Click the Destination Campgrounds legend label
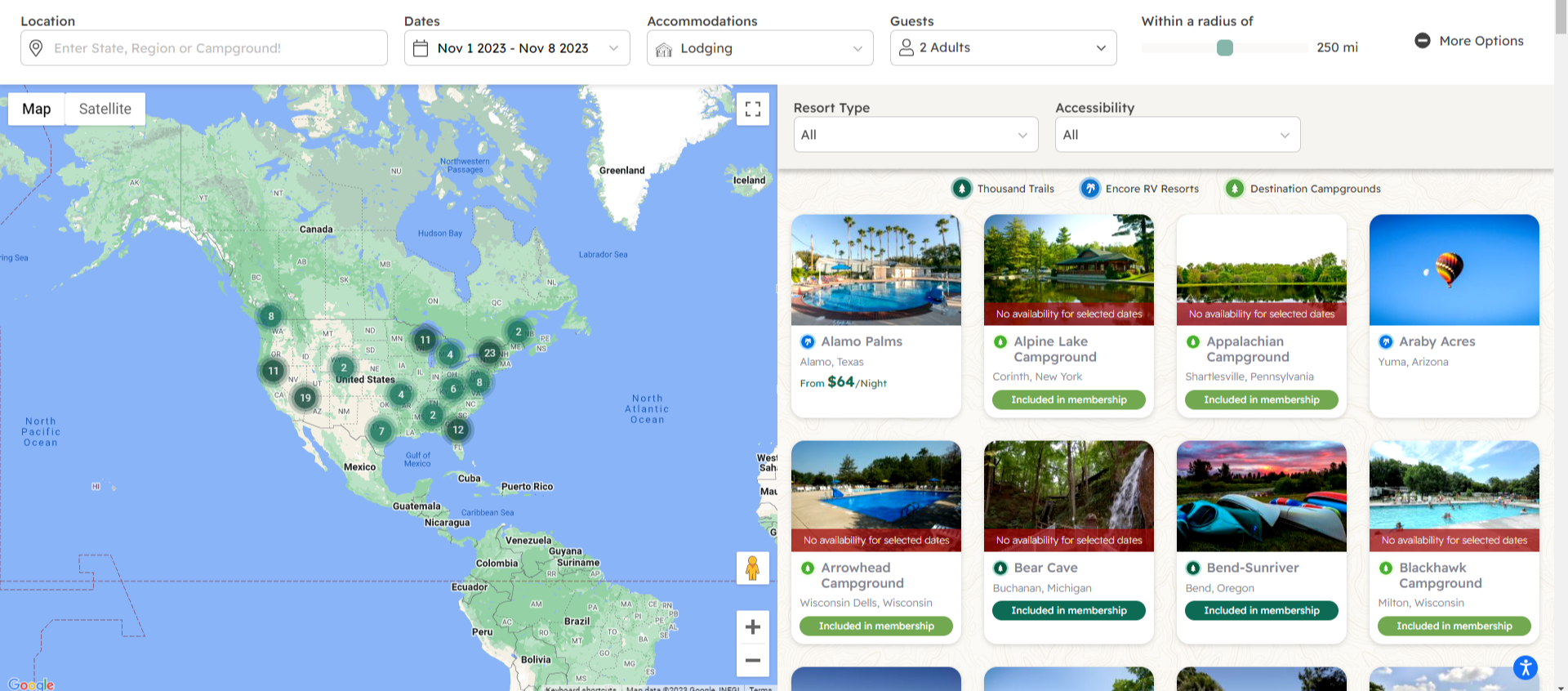 (1316, 189)
